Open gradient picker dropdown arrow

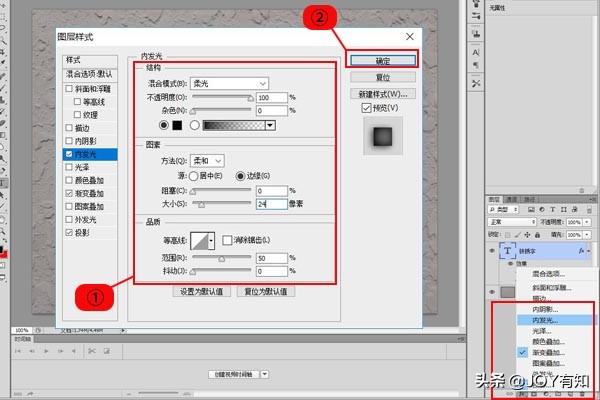(x=270, y=125)
